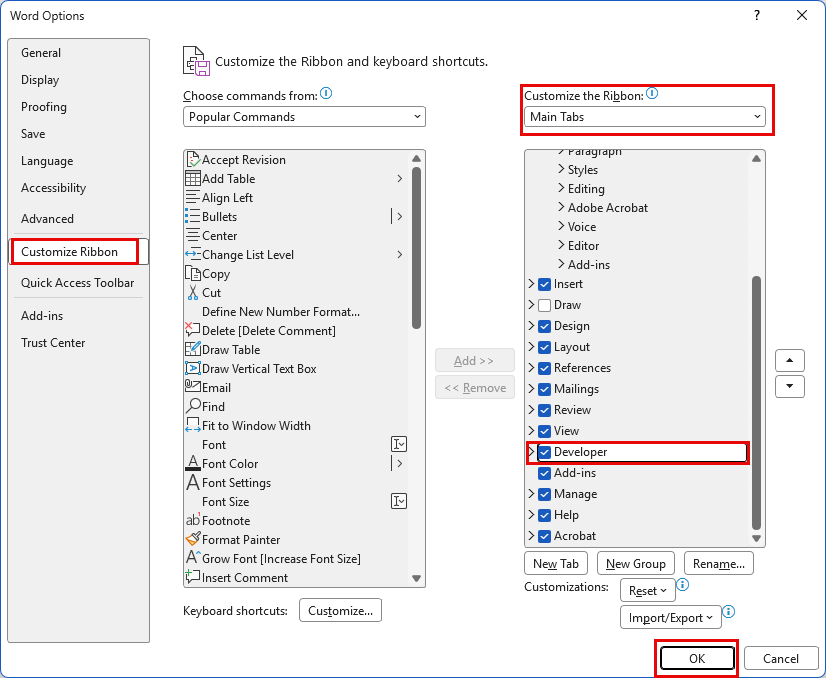
Task: Choose the Draw Table pencil icon
Action: (193, 349)
